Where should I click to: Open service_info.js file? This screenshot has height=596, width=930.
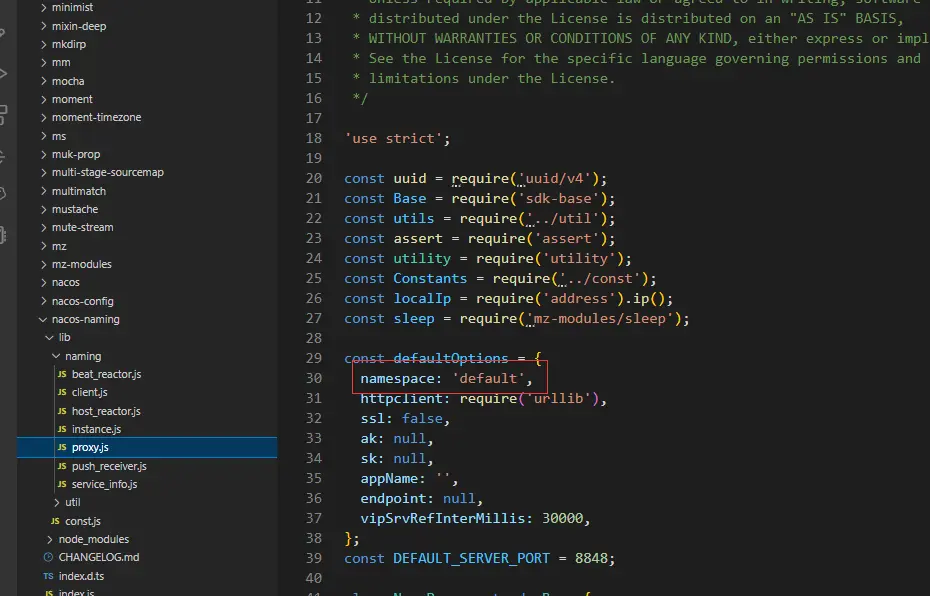pos(104,484)
